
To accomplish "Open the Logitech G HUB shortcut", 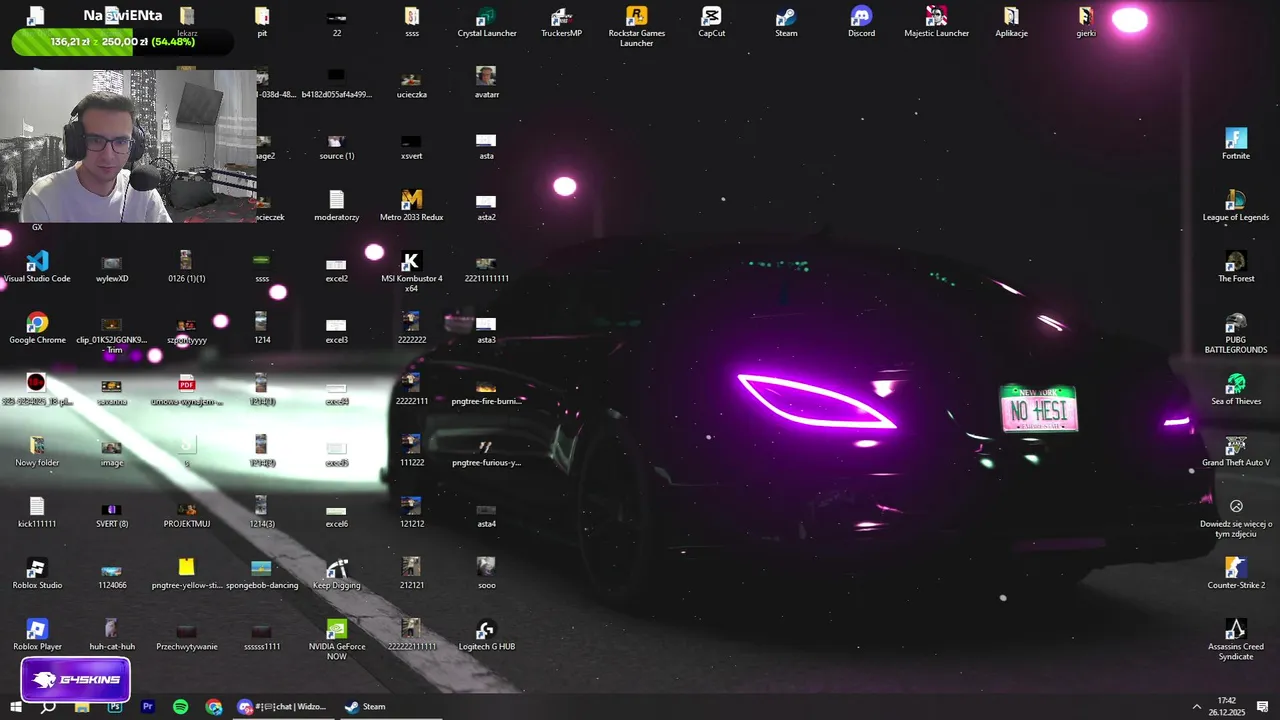I will (x=486, y=635).
